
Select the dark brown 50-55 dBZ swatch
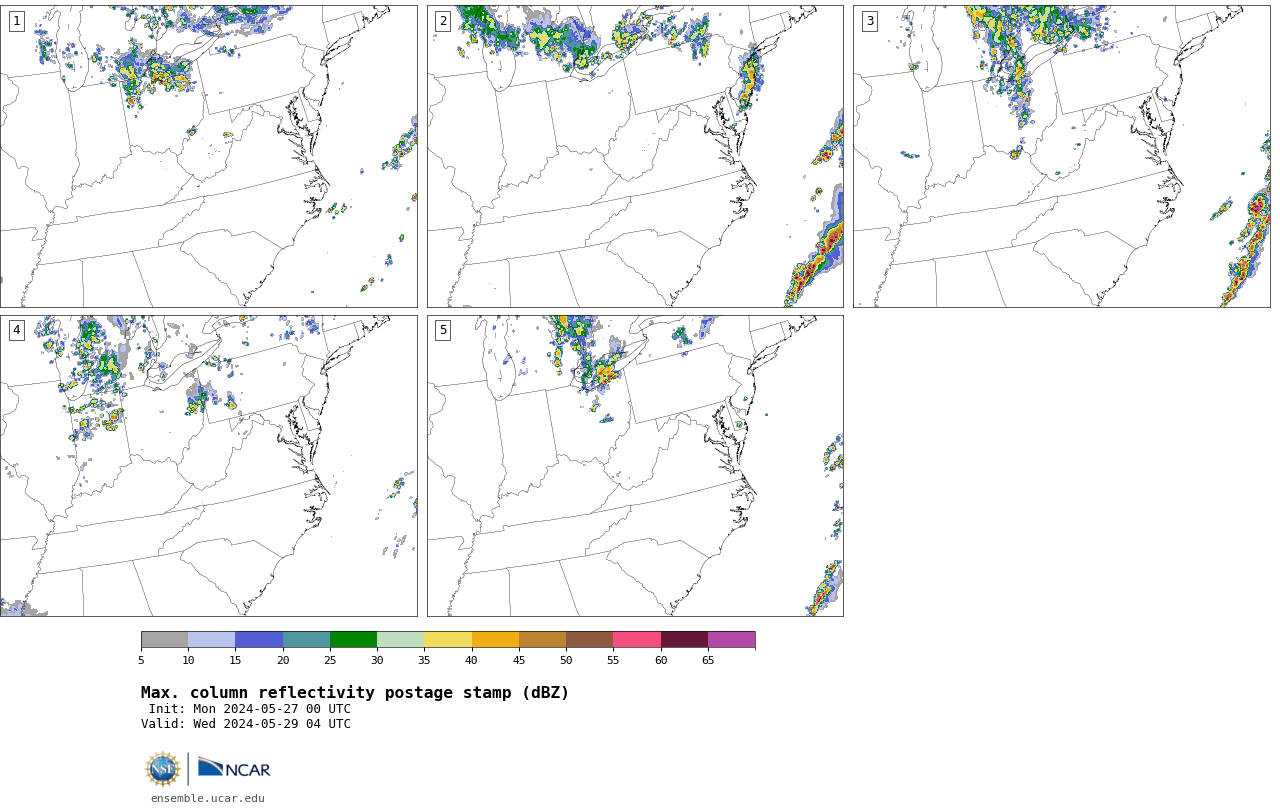pyautogui.click(x=589, y=640)
